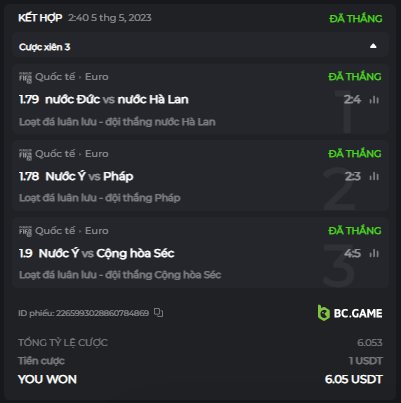Screen dimensions: 401x403
Task: Copy the ticket ID with copy icon
Action: coord(158,313)
